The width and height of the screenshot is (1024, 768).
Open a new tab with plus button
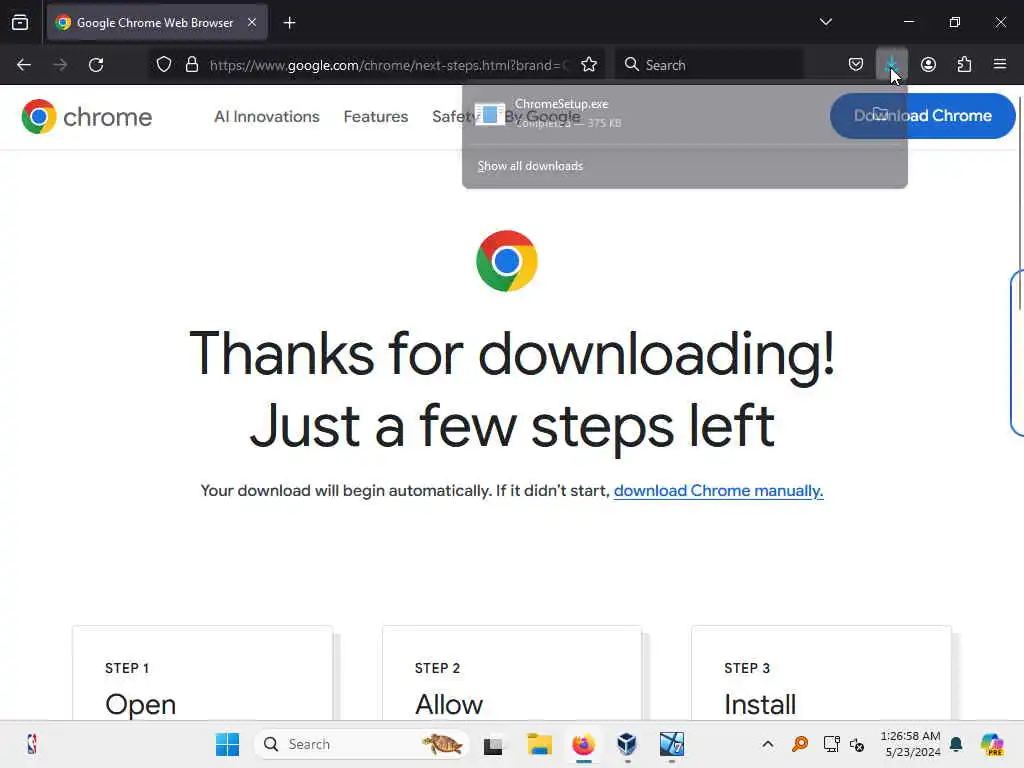click(x=289, y=23)
